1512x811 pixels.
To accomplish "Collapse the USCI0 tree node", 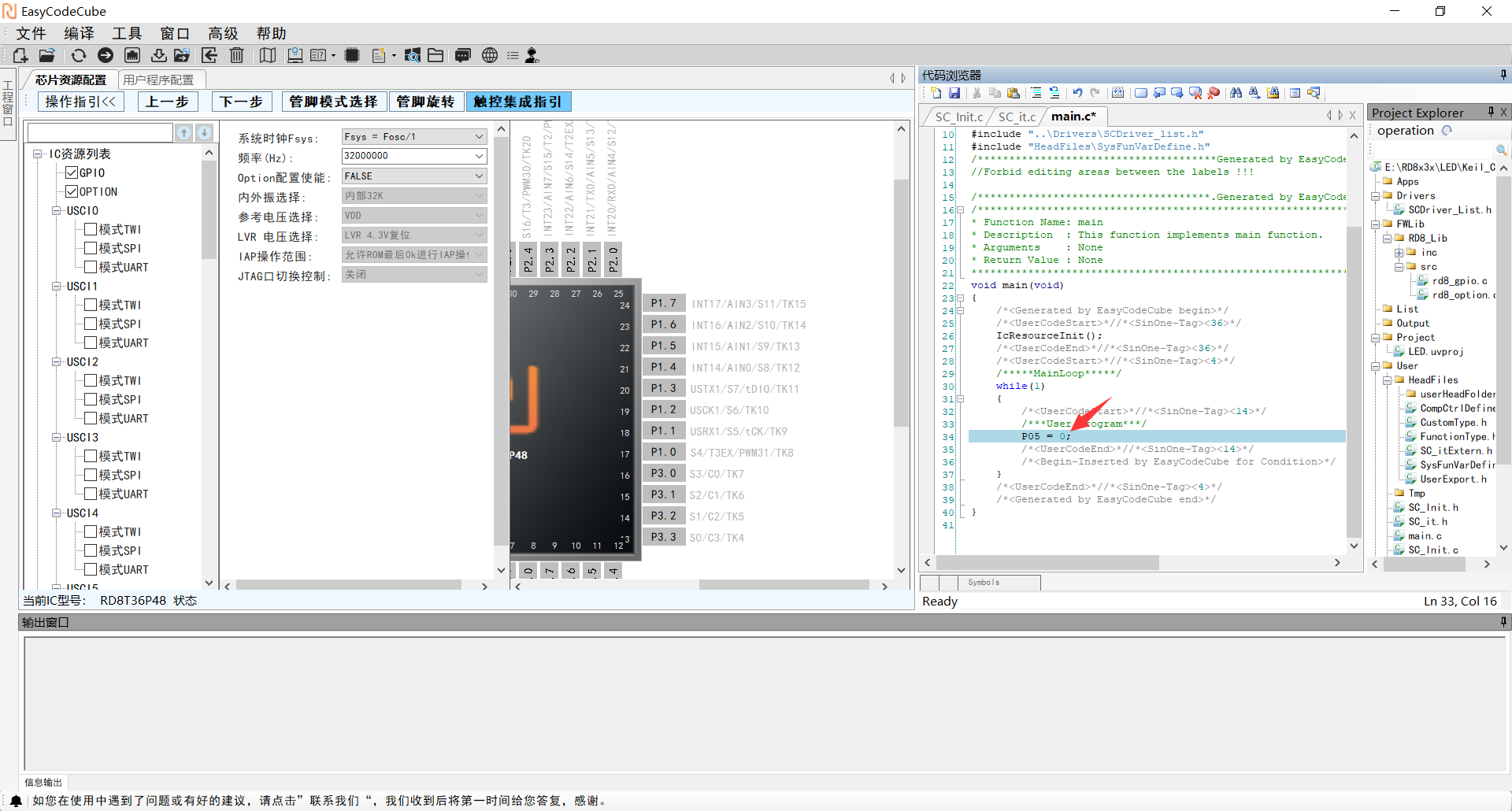I will [x=57, y=210].
